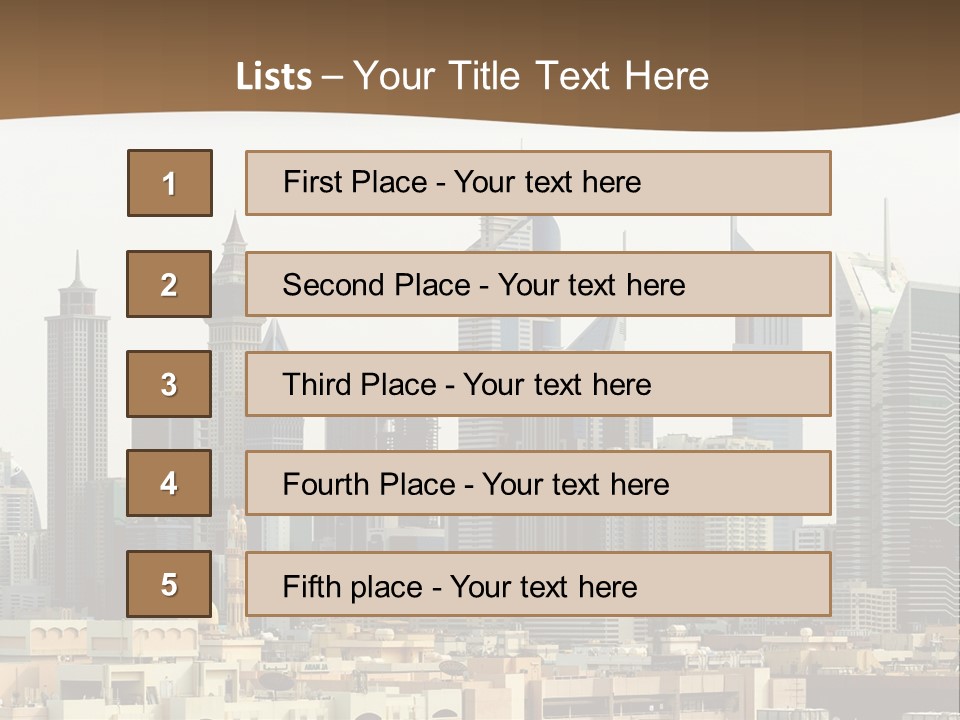This screenshot has height=720, width=960.
Task: Click the pointed tower top behind box 2
Action: [x=233, y=235]
